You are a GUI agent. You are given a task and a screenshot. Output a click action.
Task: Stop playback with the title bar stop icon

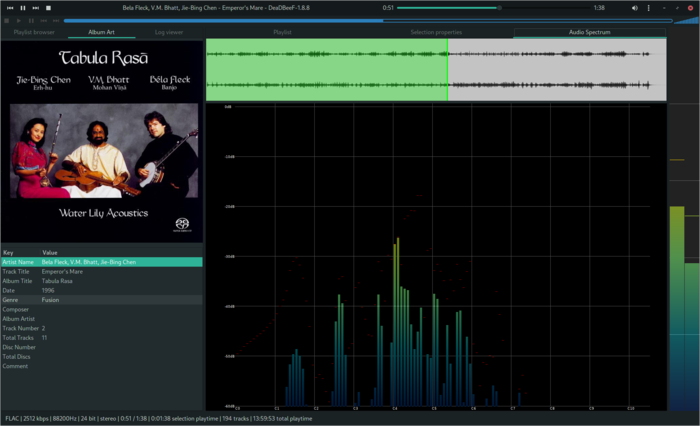(48, 7)
